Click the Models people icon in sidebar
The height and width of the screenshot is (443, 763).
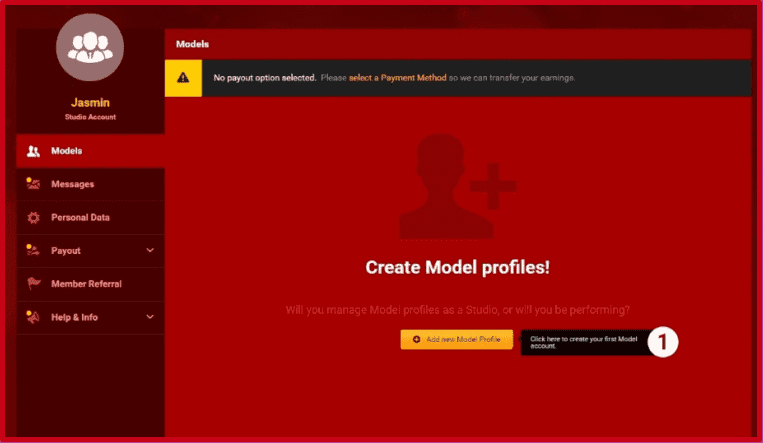33,151
